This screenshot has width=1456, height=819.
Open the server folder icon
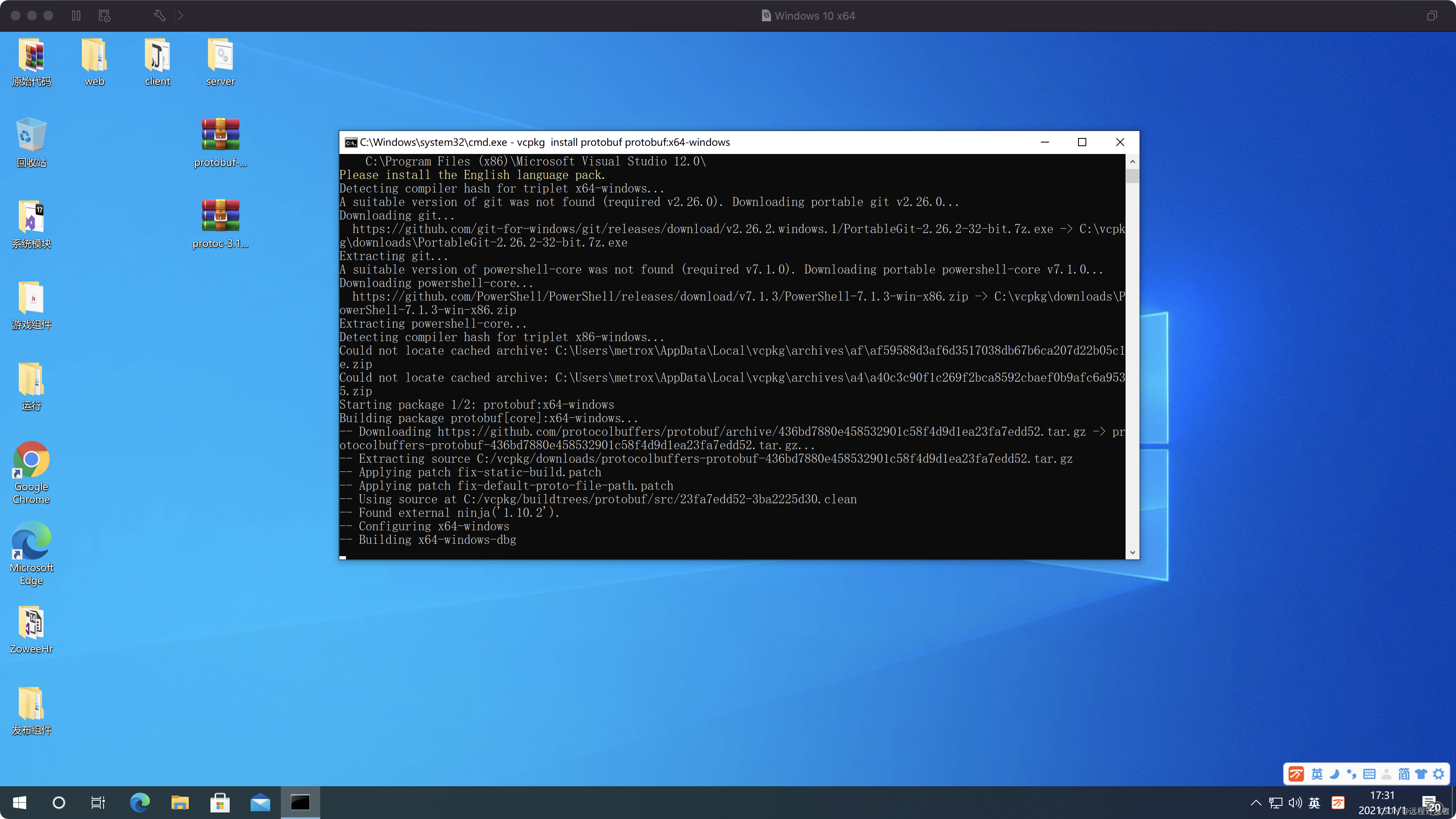pos(220,62)
